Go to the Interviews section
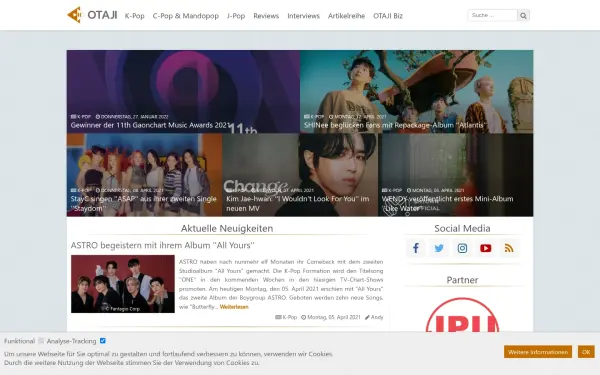 pos(303,16)
